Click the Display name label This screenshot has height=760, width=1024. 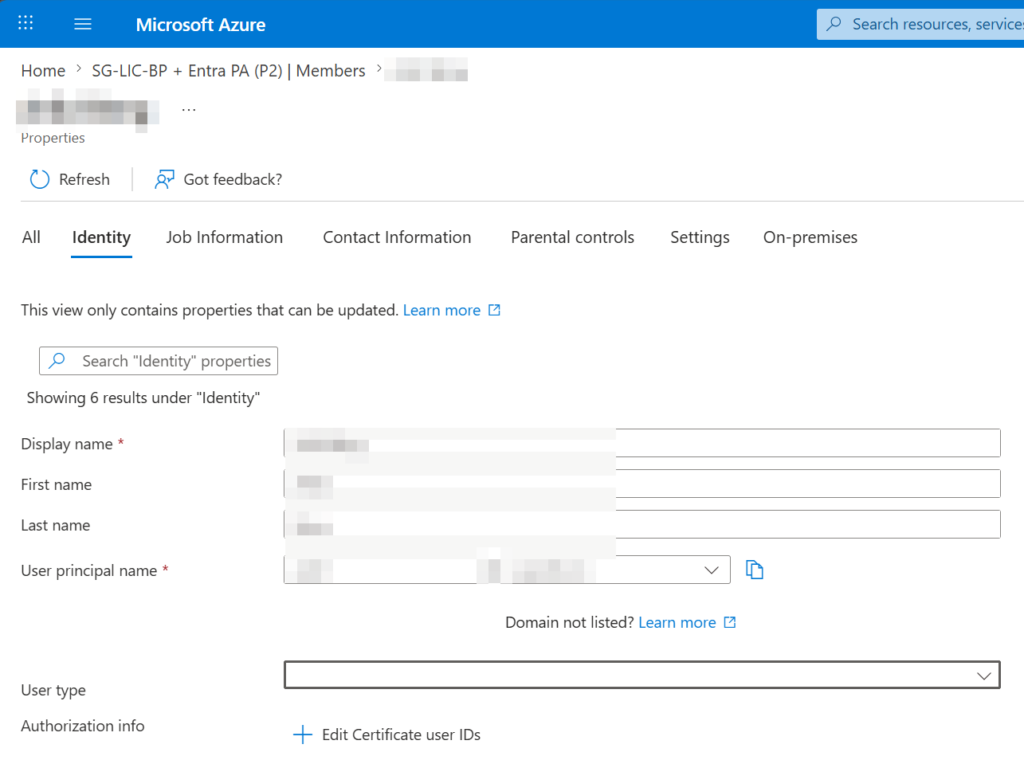coord(67,444)
